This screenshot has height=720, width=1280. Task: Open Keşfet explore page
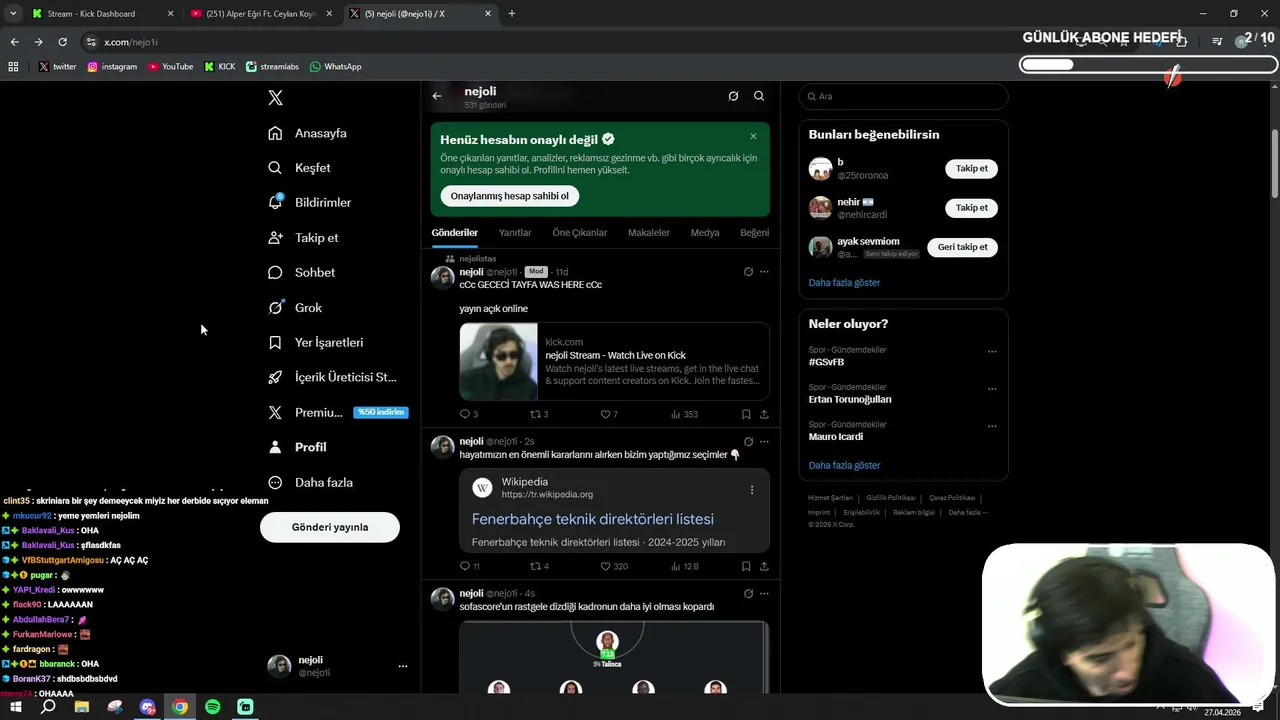click(x=299, y=168)
